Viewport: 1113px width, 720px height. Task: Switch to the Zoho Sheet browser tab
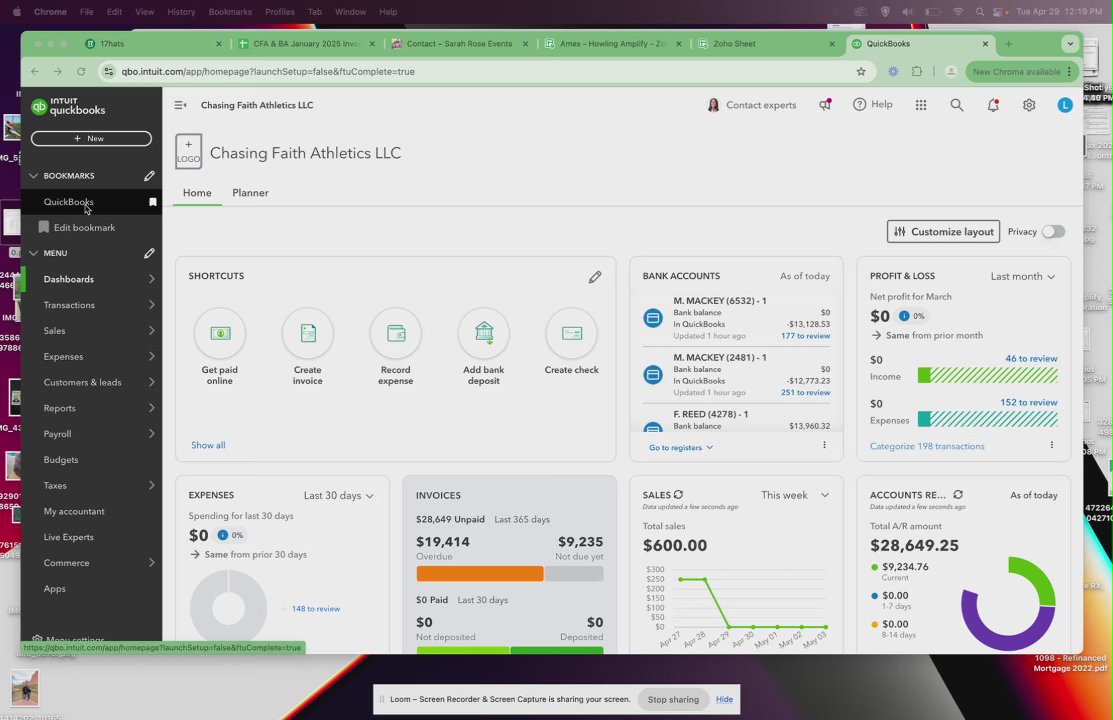pyautogui.click(x=769, y=44)
